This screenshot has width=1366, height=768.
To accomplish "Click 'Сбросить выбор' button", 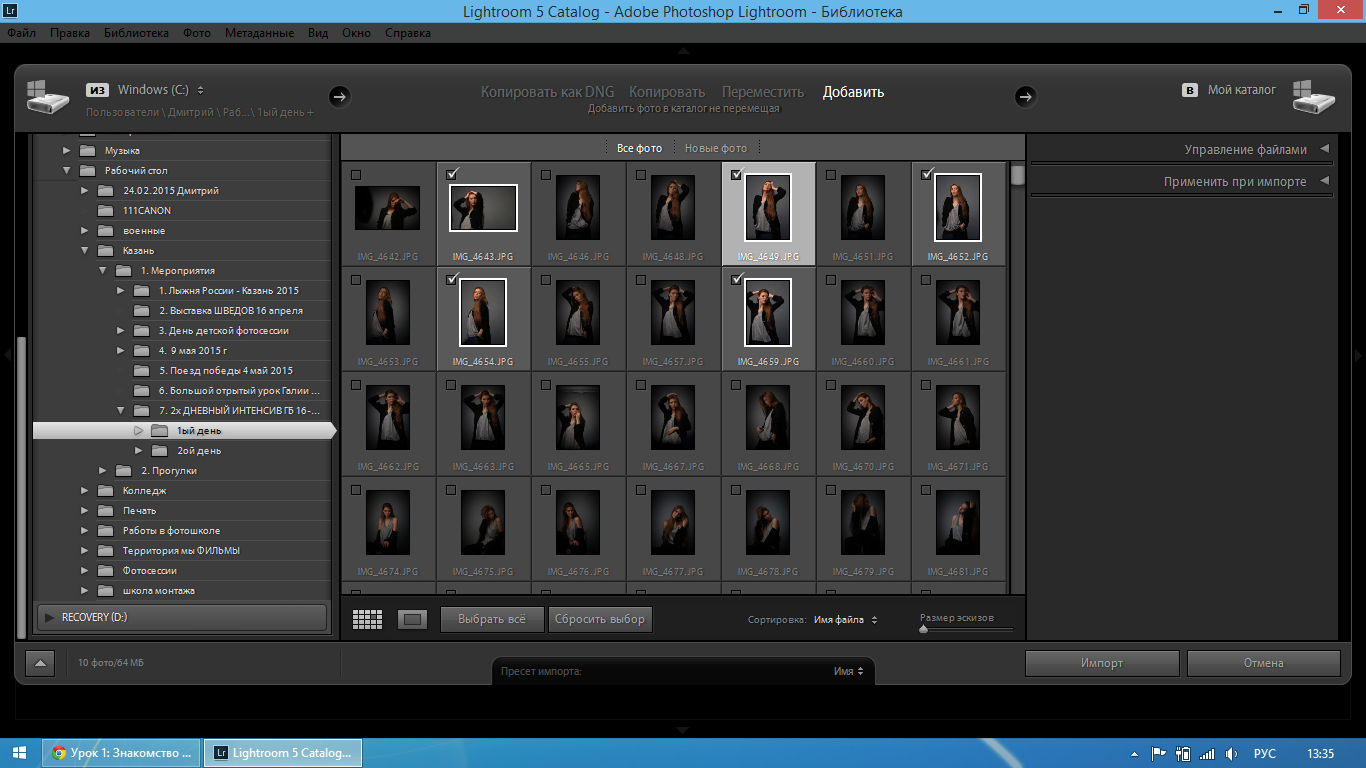I will click(600, 619).
